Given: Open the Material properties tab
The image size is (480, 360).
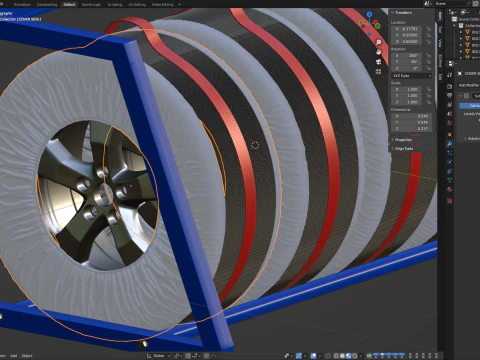Looking at the screenshot, I should coord(449,189).
